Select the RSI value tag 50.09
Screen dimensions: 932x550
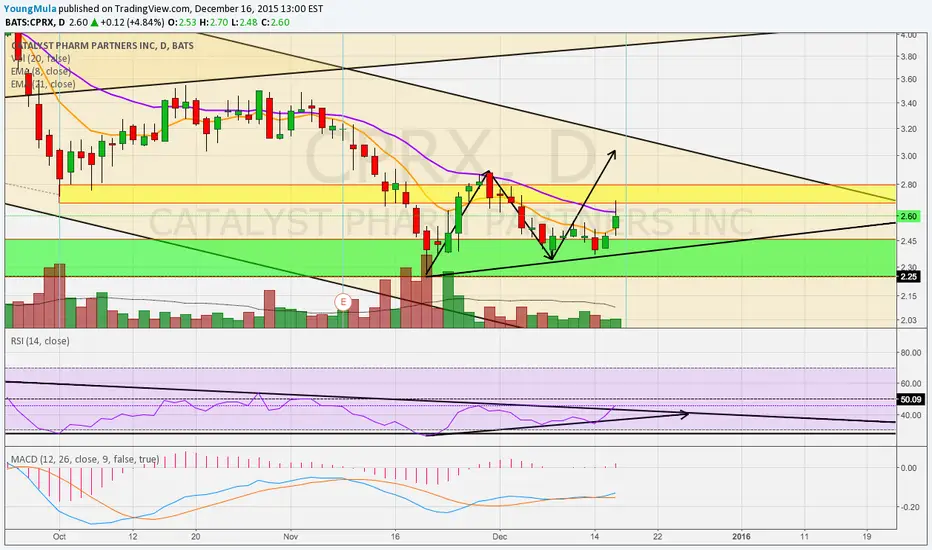click(x=910, y=400)
